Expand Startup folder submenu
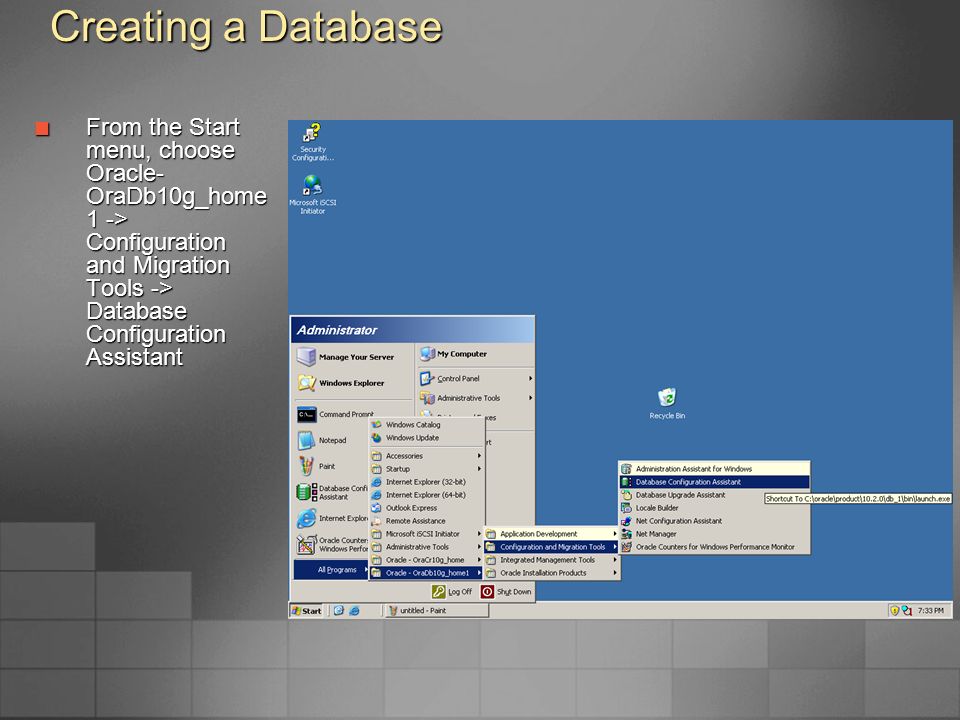 pos(427,469)
